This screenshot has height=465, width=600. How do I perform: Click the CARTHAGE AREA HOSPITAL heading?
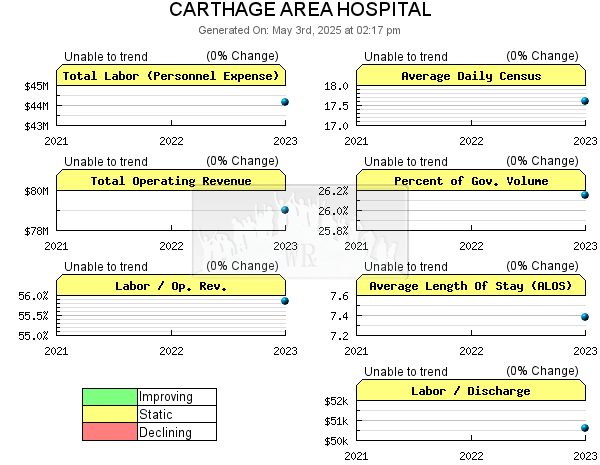300,10
